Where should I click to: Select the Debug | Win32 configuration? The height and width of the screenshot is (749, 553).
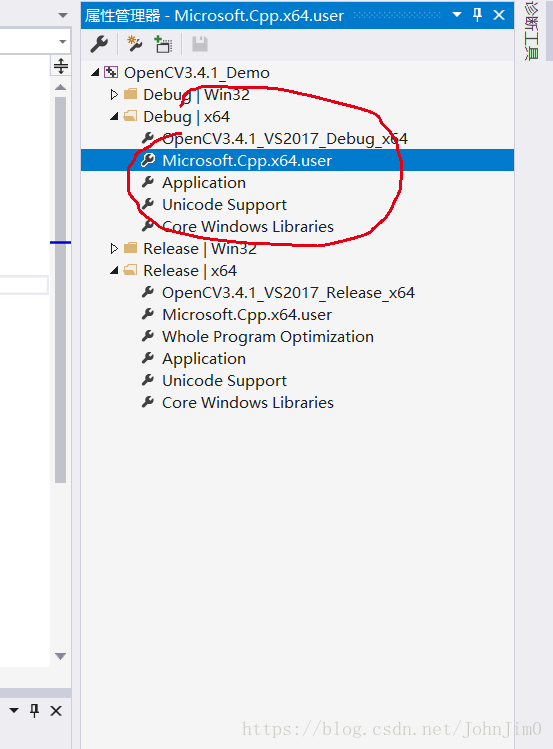(x=196, y=95)
